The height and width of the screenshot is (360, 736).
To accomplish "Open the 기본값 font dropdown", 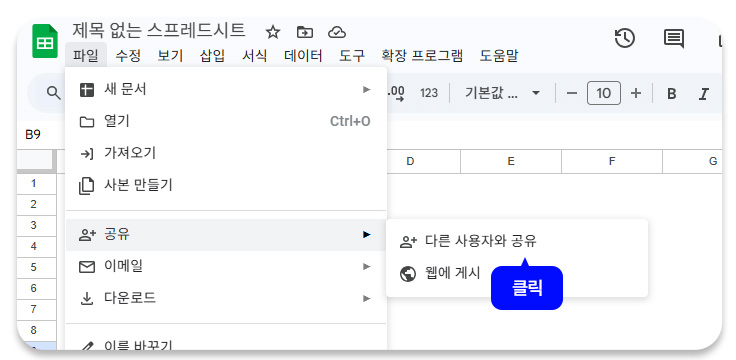I will coord(502,93).
